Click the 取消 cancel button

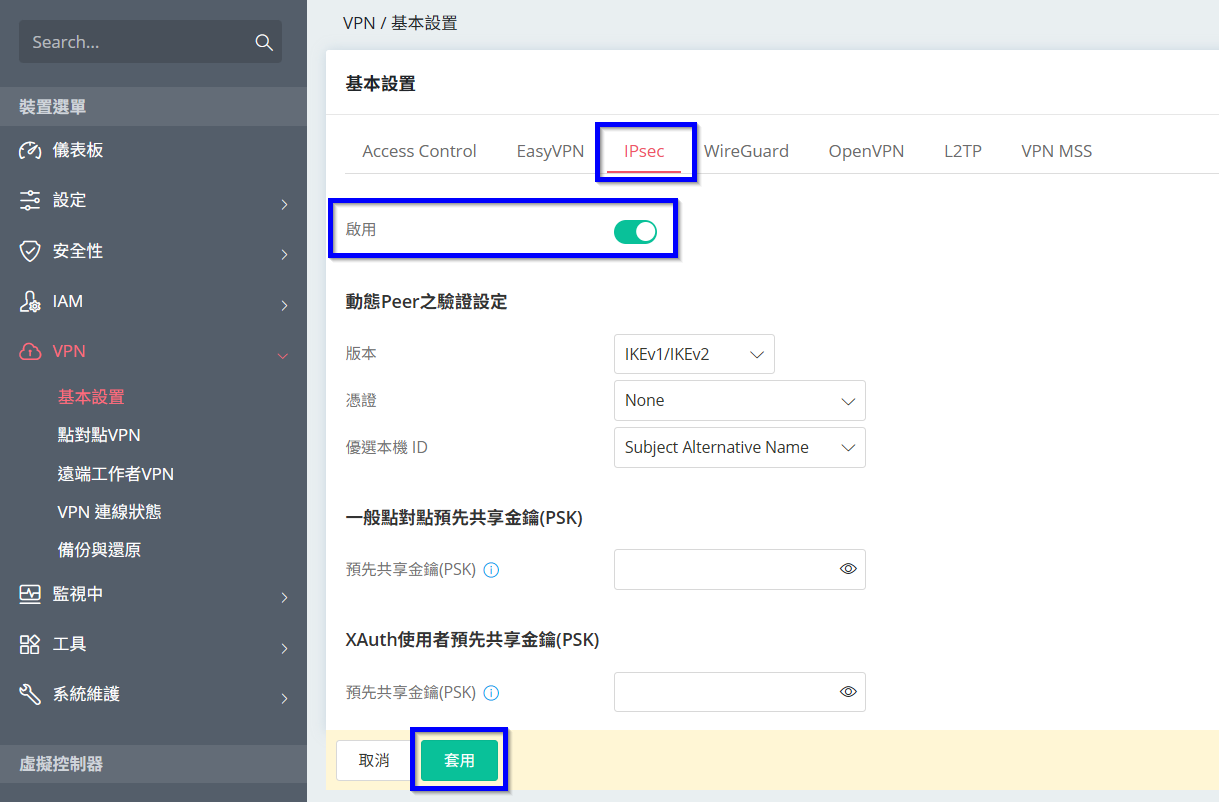point(373,761)
